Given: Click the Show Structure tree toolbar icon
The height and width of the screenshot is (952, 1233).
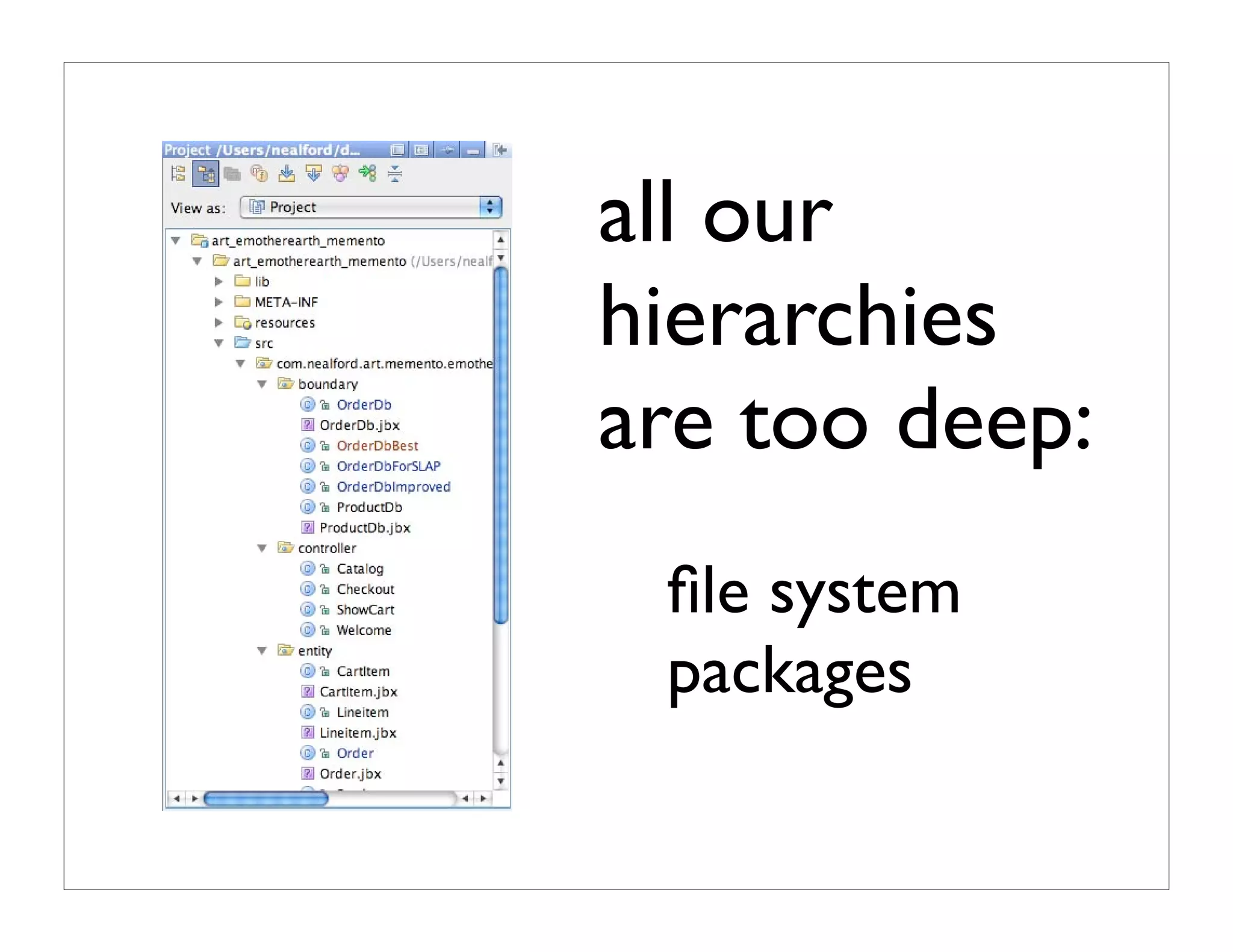Looking at the screenshot, I should [178, 174].
